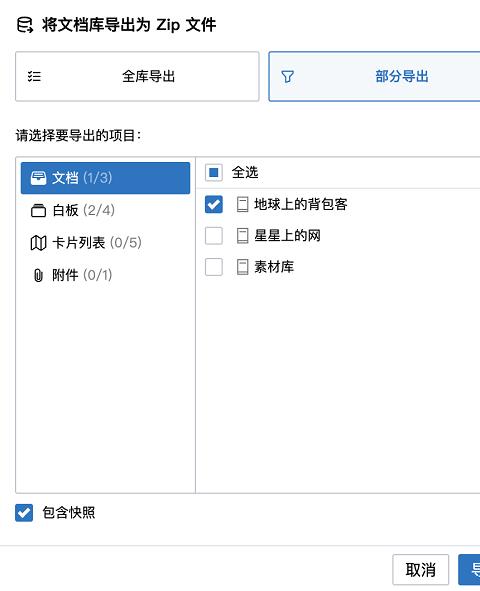Click the 取消 cancel button
Viewport: 480px width, 591px height.
[420, 570]
